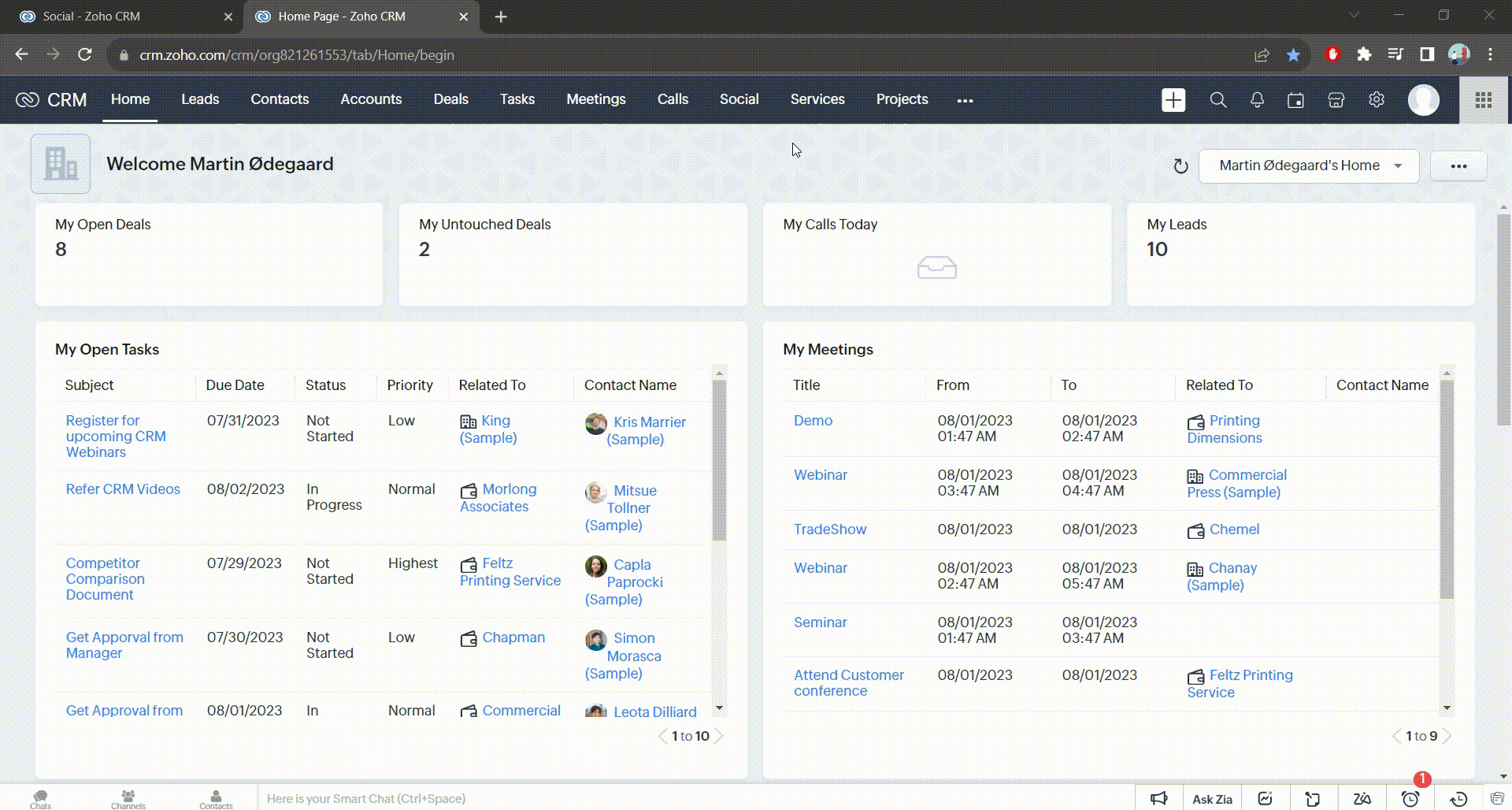Go to next page of My Meetings
This screenshot has height=810, width=1512.
(1447, 736)
